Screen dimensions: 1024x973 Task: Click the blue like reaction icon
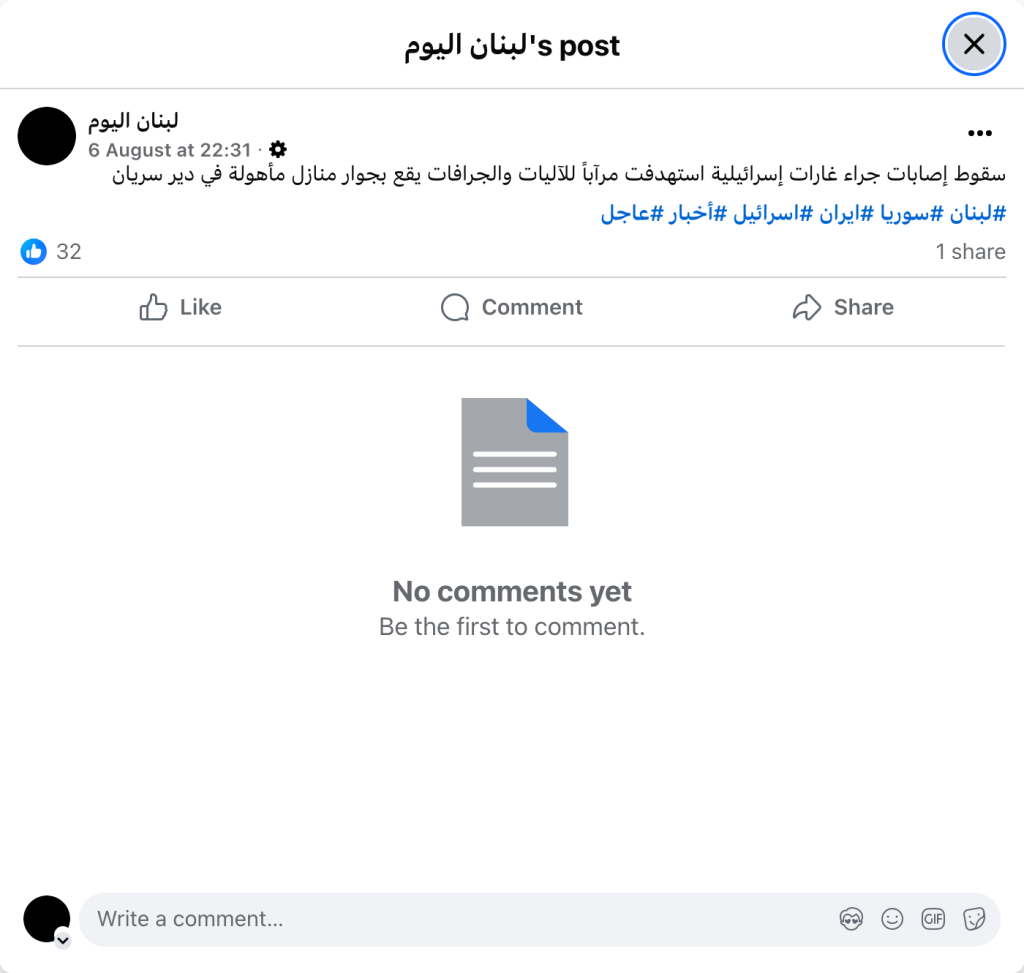pyautogui.click(x=33, y=251)
